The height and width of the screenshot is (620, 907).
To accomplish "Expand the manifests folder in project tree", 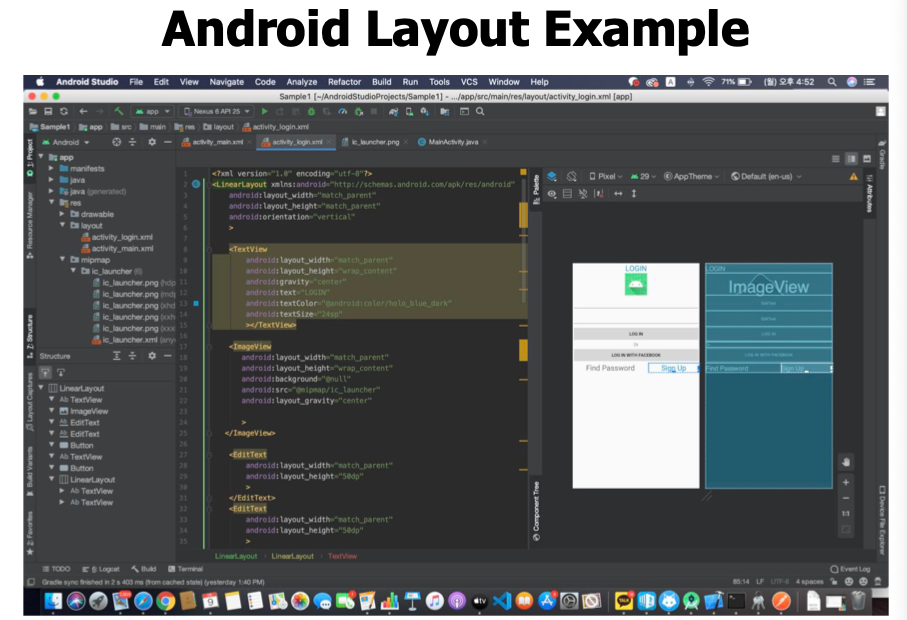I will click(51, 168).
